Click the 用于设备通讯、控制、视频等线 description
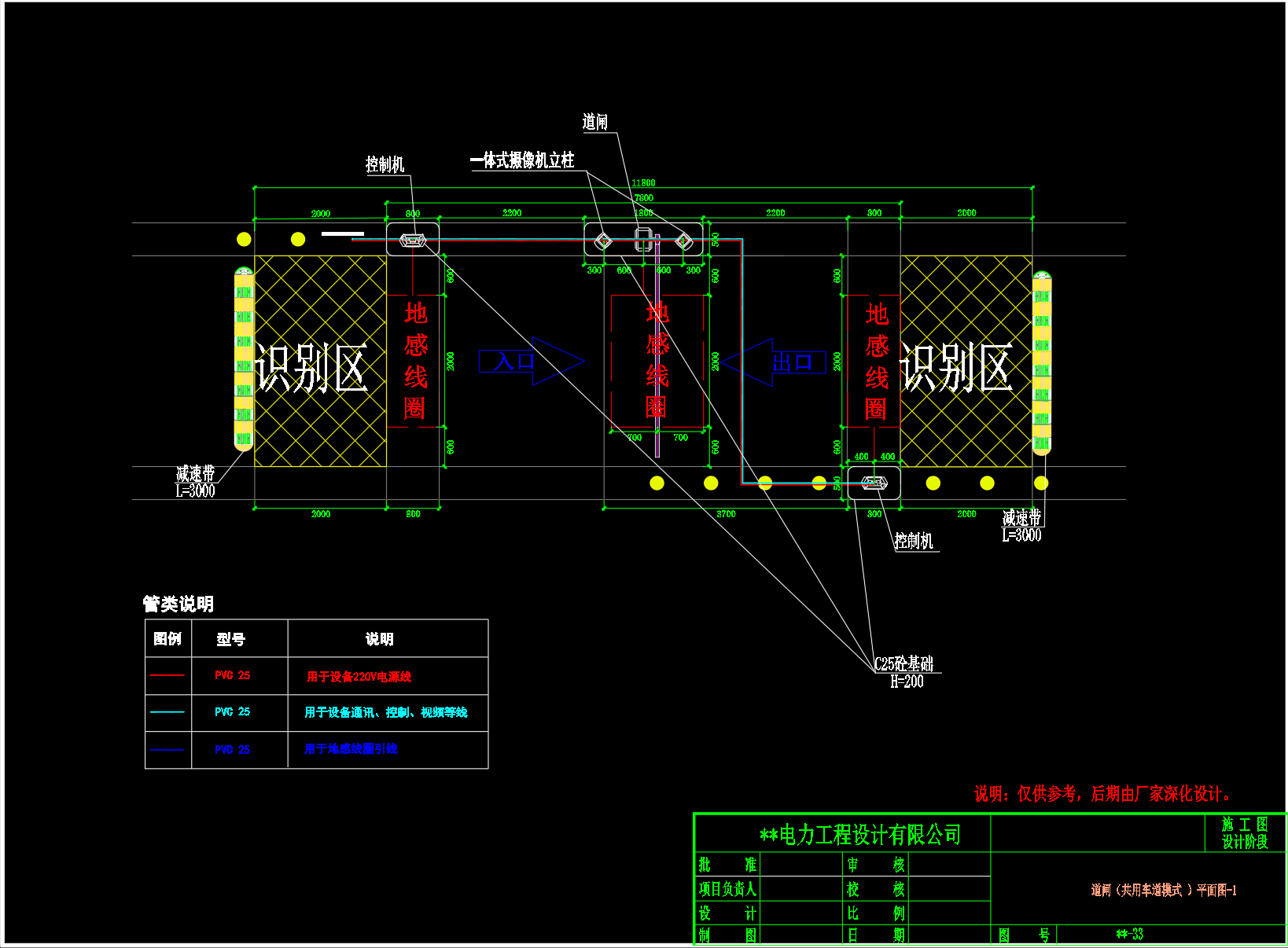Viewport: 1288px width, 948px height. [x=386, y=712]
